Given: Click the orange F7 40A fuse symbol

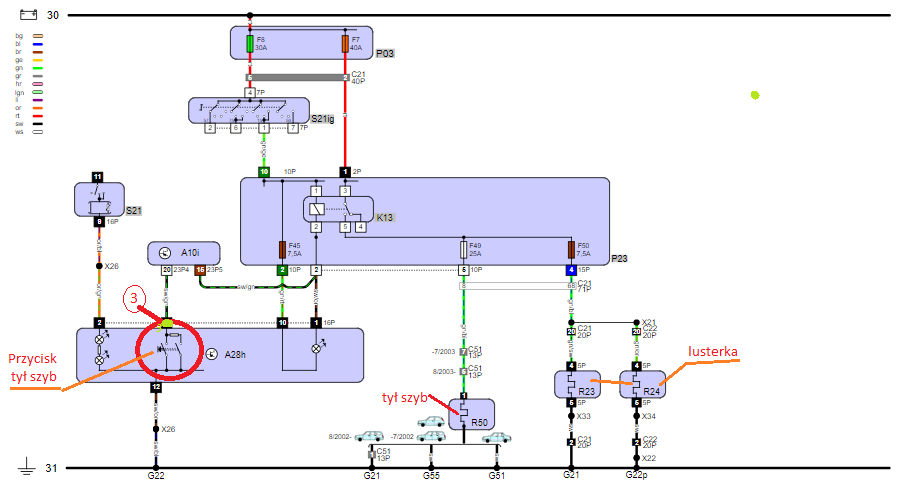Looking at the screenshot, I should click(x=345, y=44).
